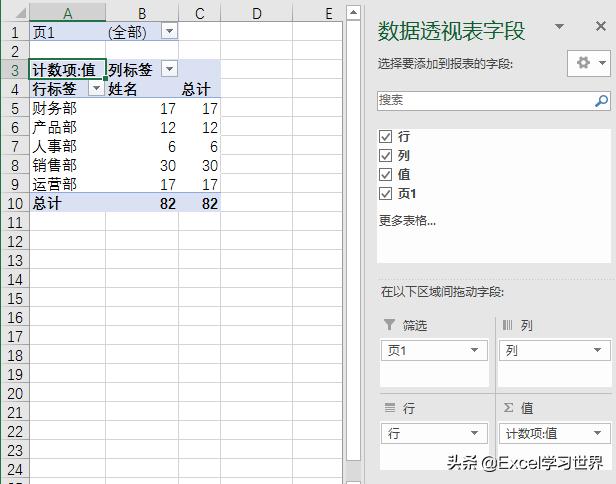The height and width of the screenshot is (484, 616).
Task: Close the PivotTable fields pane
Action: (601, 26)
